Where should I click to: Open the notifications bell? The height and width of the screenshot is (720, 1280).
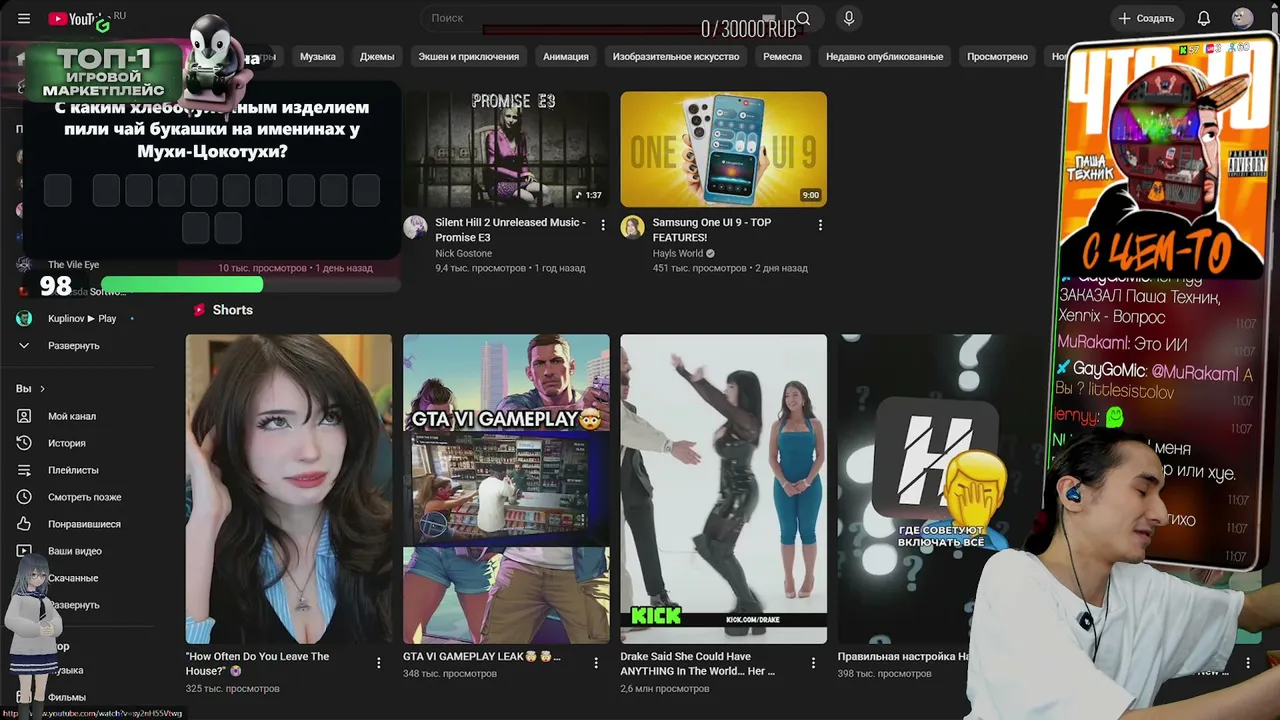pos(1204,18)
